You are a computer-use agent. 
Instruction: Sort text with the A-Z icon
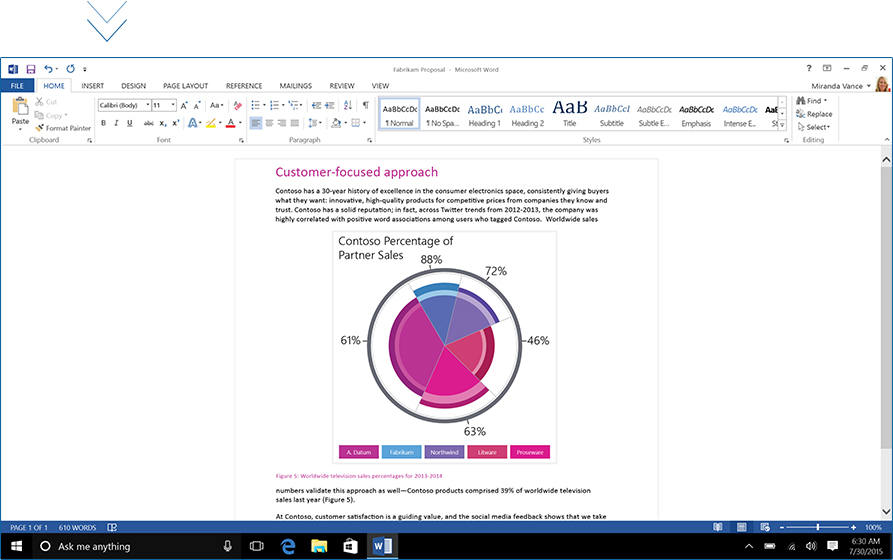pos(347,105)
